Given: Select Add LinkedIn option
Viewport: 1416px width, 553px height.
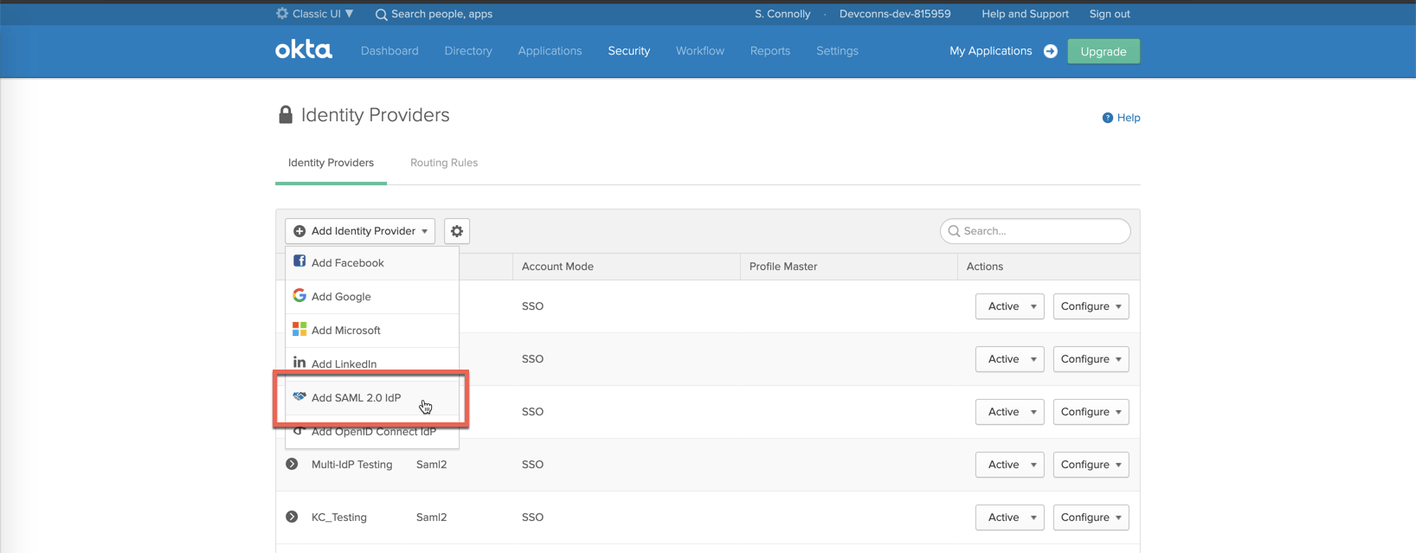Looking at the screenshot, I should click(372, 364).
